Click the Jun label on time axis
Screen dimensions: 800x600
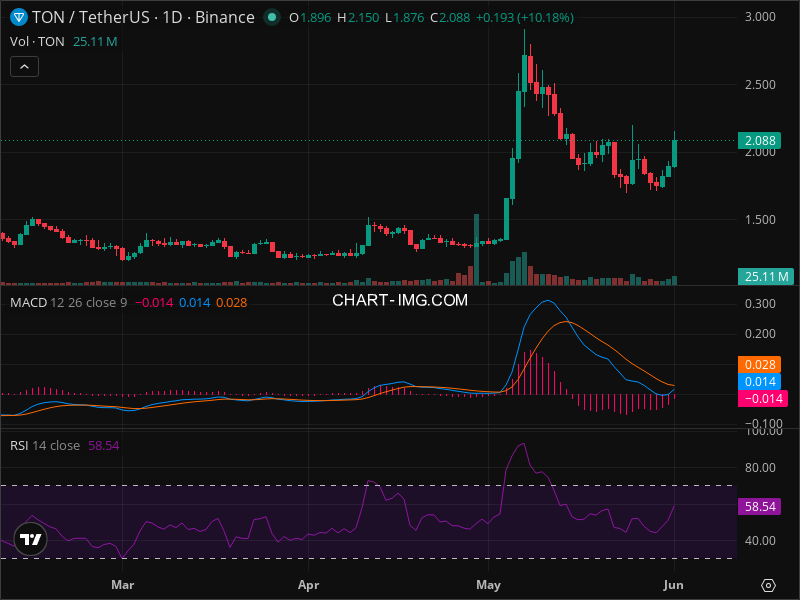point(673,585)
